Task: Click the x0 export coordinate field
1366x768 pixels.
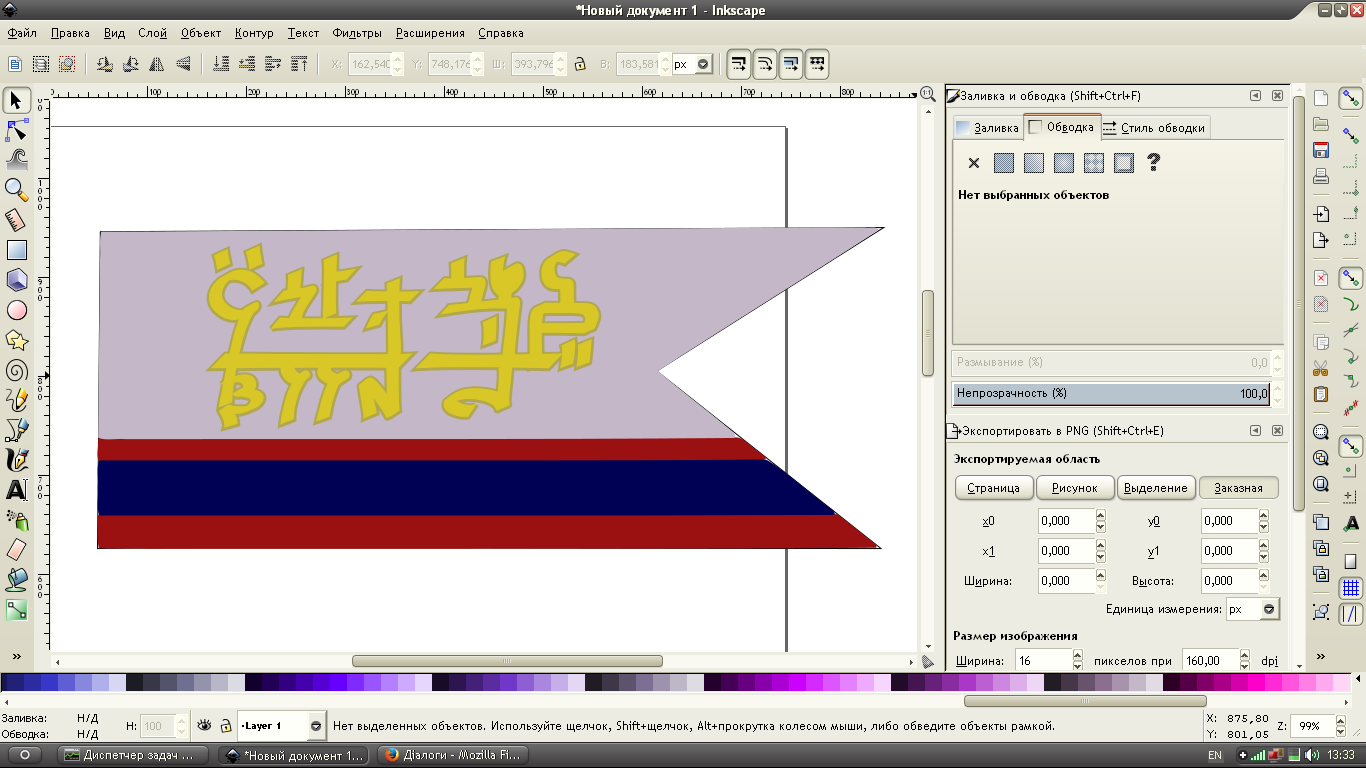Action: [x=1065, y=521]
